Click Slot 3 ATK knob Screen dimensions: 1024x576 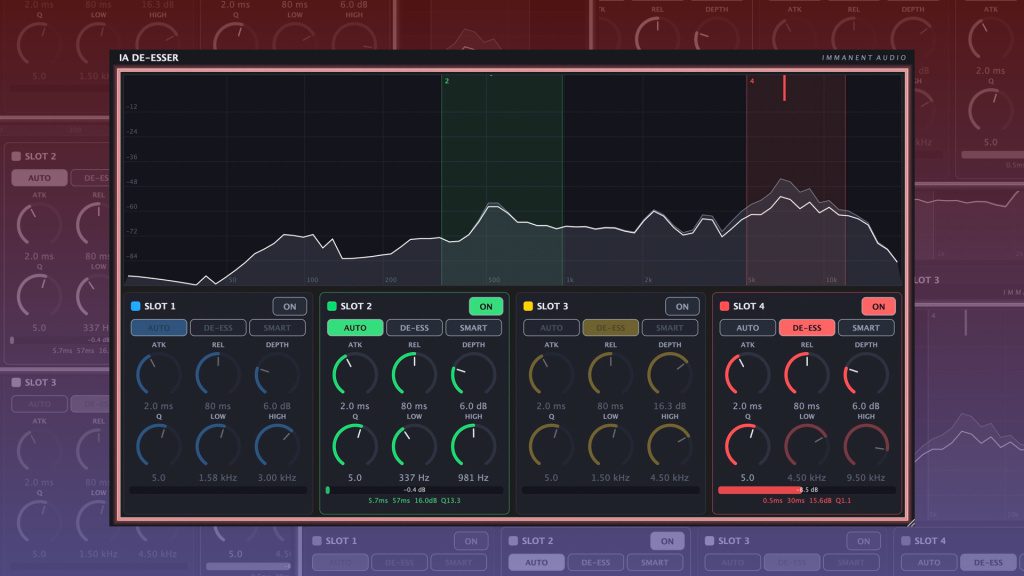pos(551,374)
